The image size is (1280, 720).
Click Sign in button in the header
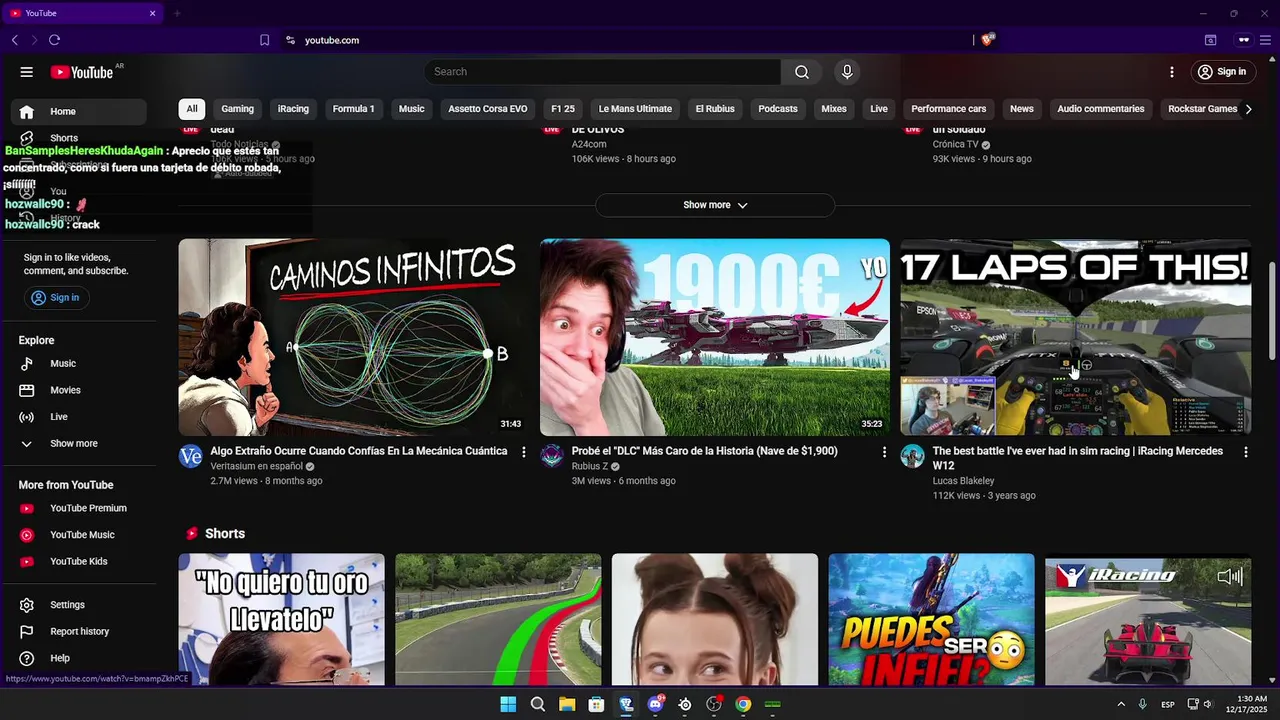pyautogui.click(x=1222, y=72)
